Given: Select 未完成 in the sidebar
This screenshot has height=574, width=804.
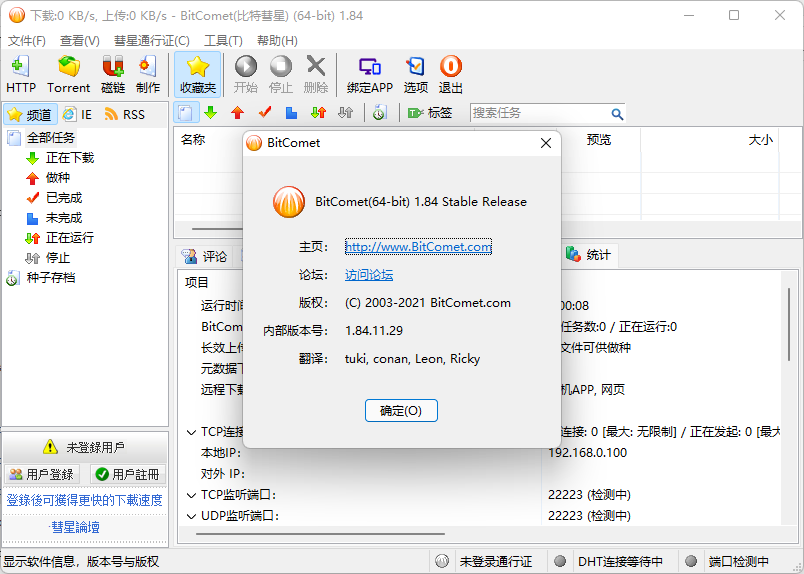Looking at the screenshot, I should (64, 217).
